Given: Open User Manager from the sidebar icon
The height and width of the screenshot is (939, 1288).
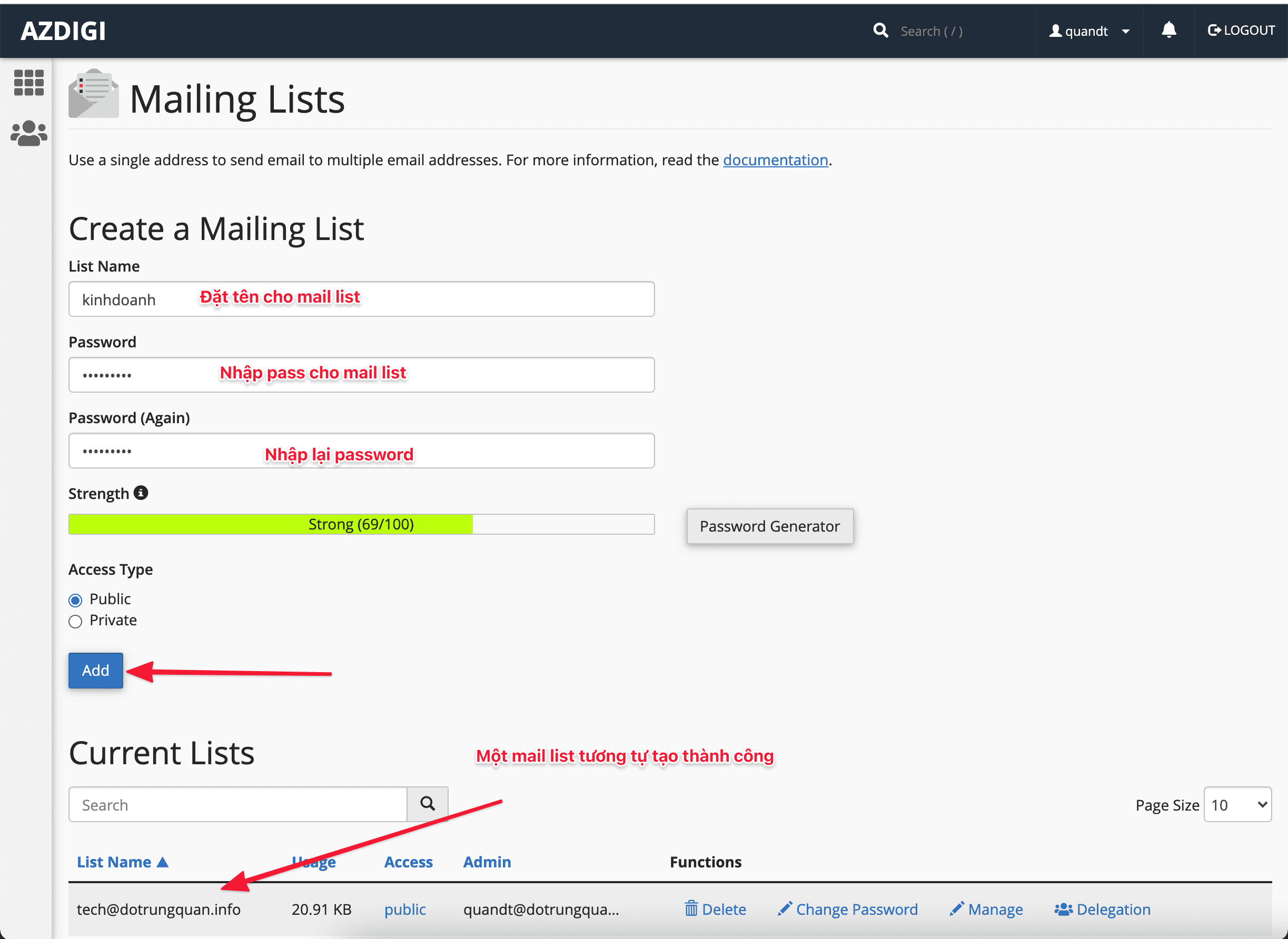Looking at the screenshot, I should 28,132.
